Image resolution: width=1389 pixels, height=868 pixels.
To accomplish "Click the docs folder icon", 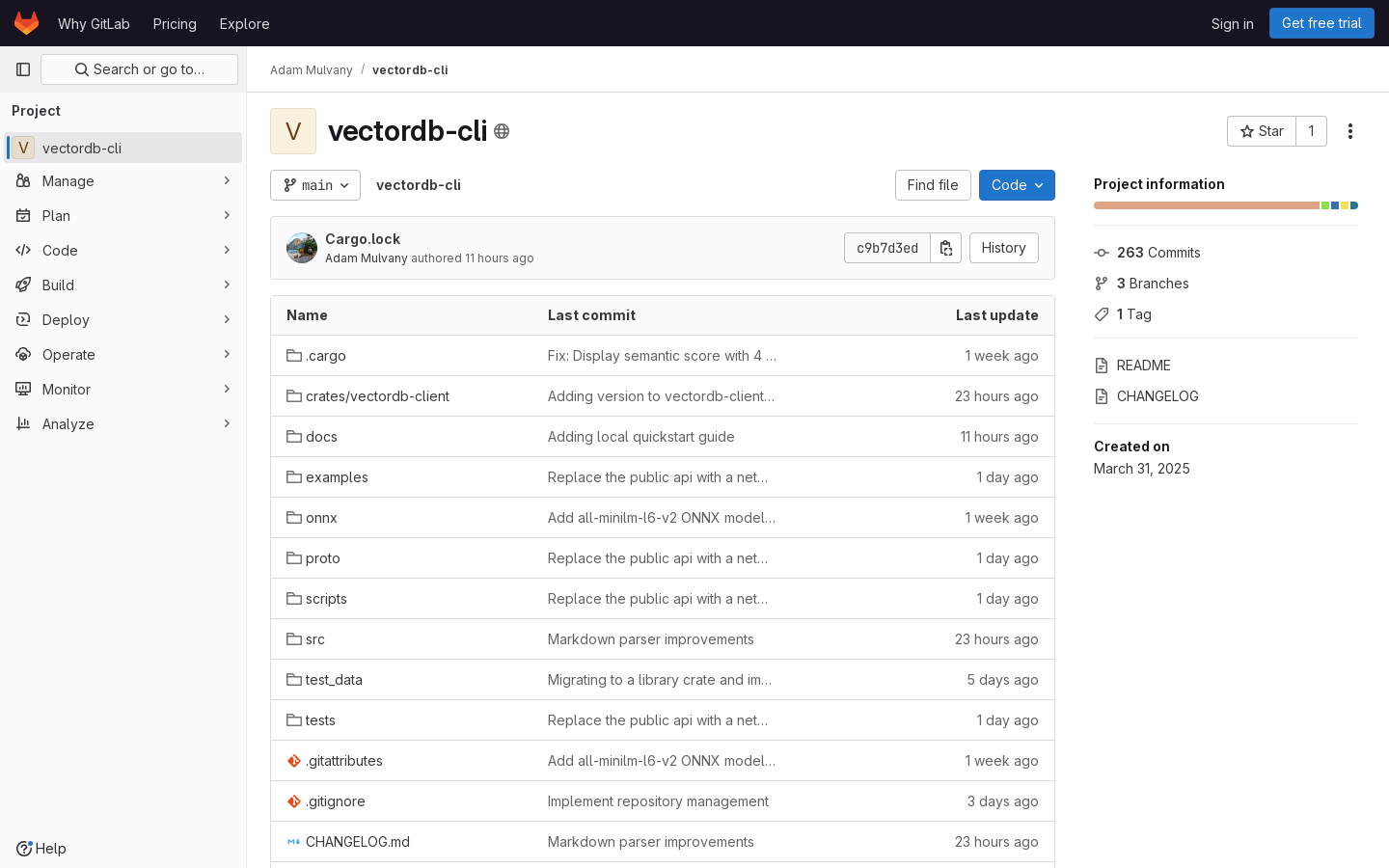I will click(294, 437).
